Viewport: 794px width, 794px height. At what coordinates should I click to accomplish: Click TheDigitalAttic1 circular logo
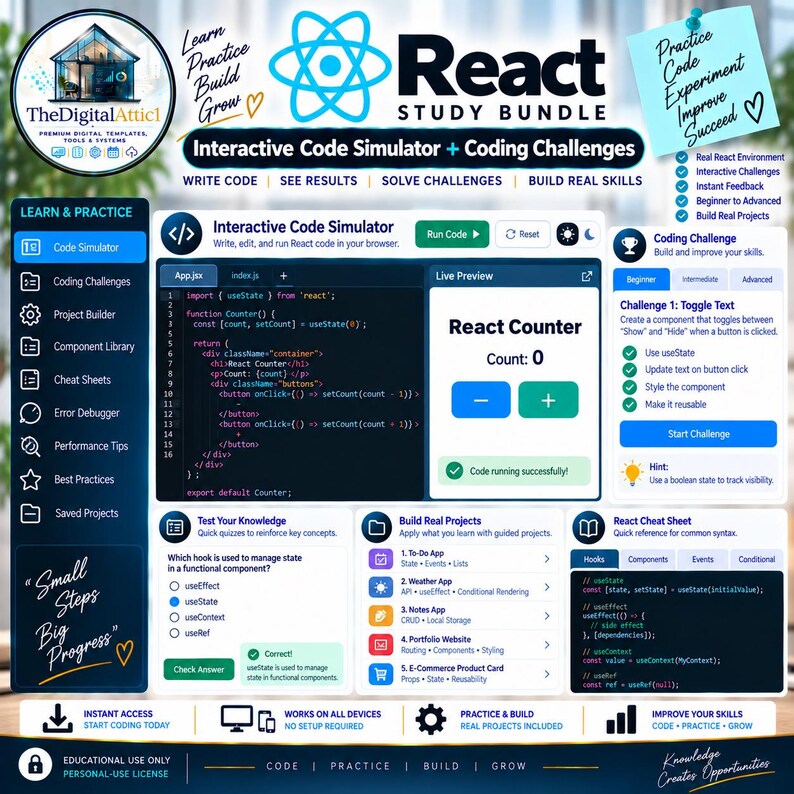93,92
